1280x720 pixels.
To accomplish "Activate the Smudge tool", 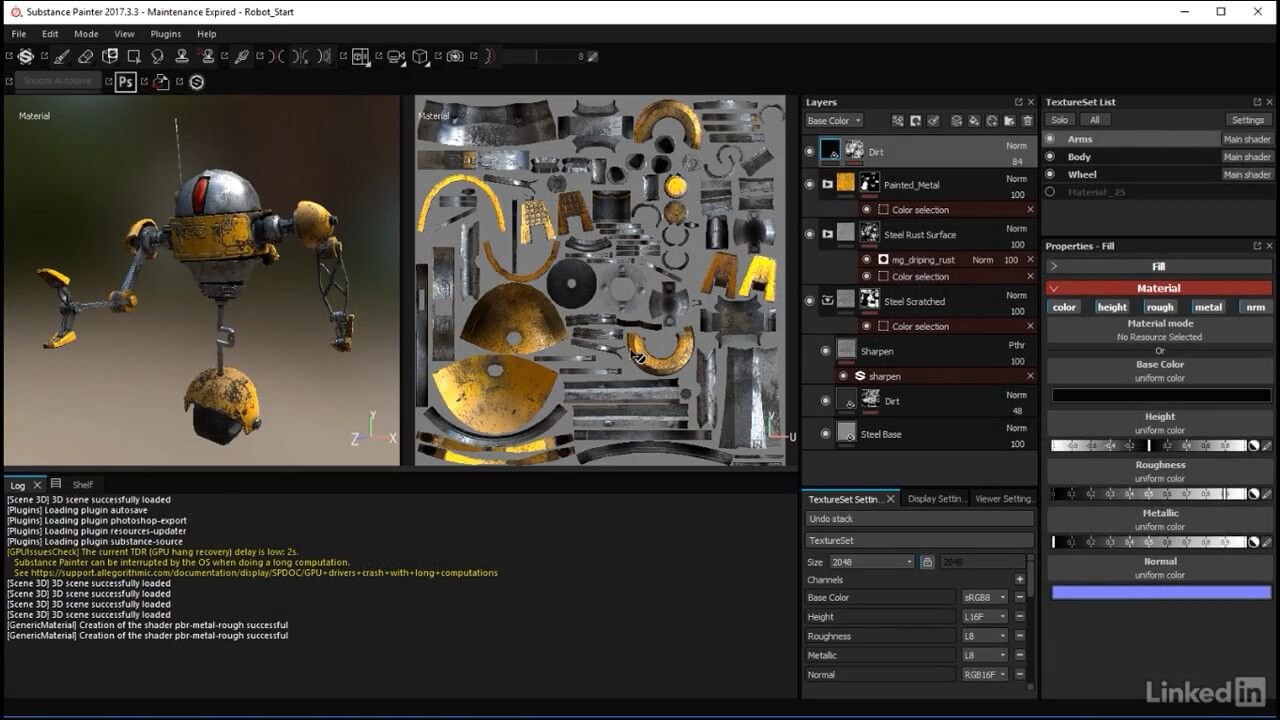I will pyautogui.click(x=157, y=57).
